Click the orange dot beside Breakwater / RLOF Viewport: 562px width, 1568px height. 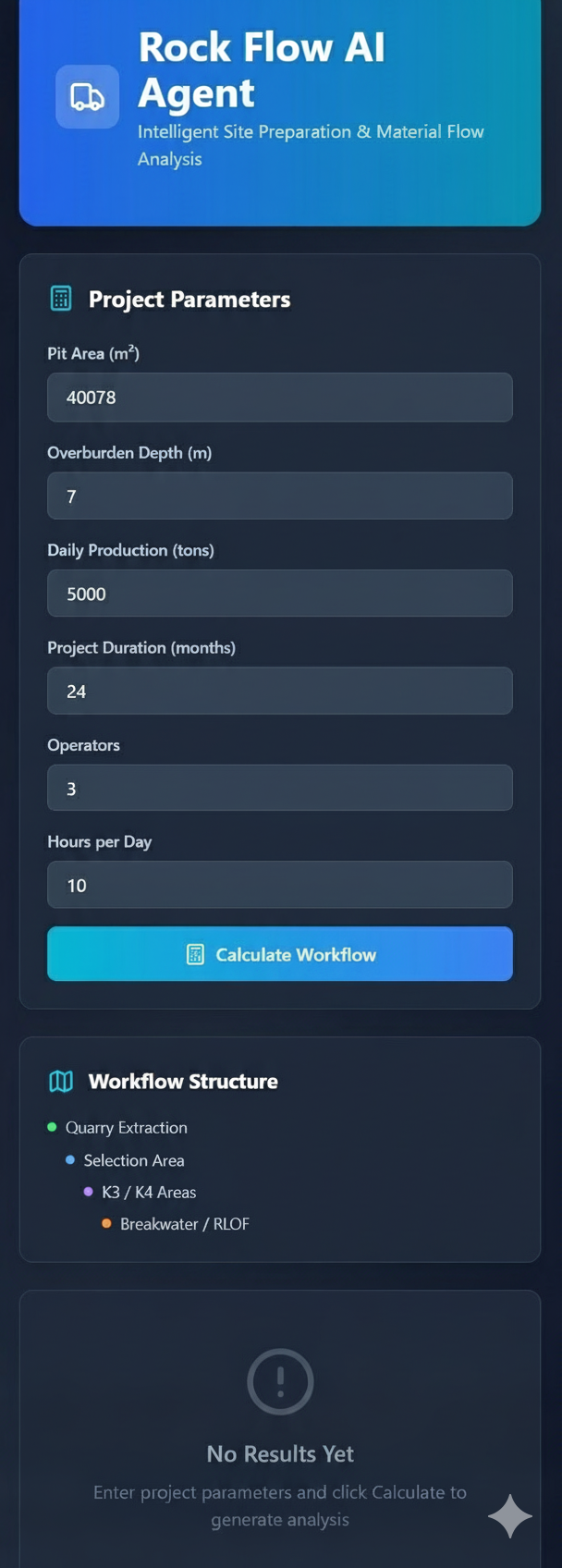(x=106, y=1223)
